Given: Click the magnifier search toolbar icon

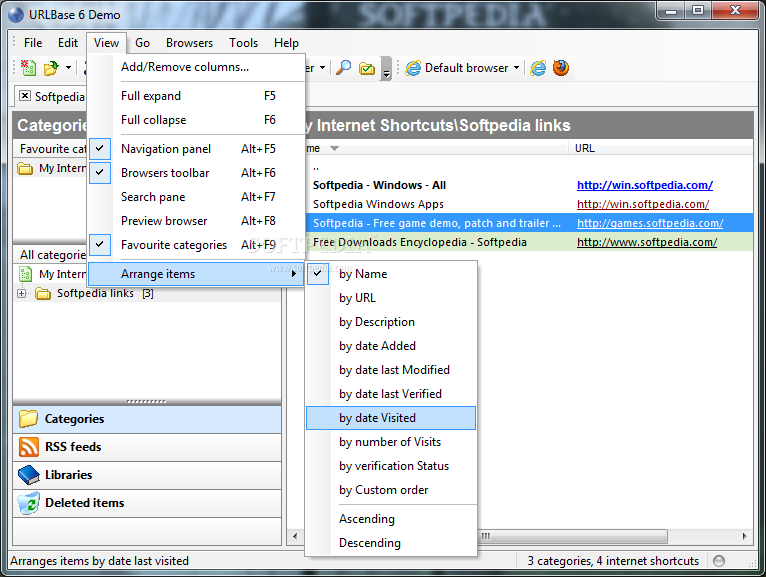Looking at the screenshot, I should click(x=344, y=68).
